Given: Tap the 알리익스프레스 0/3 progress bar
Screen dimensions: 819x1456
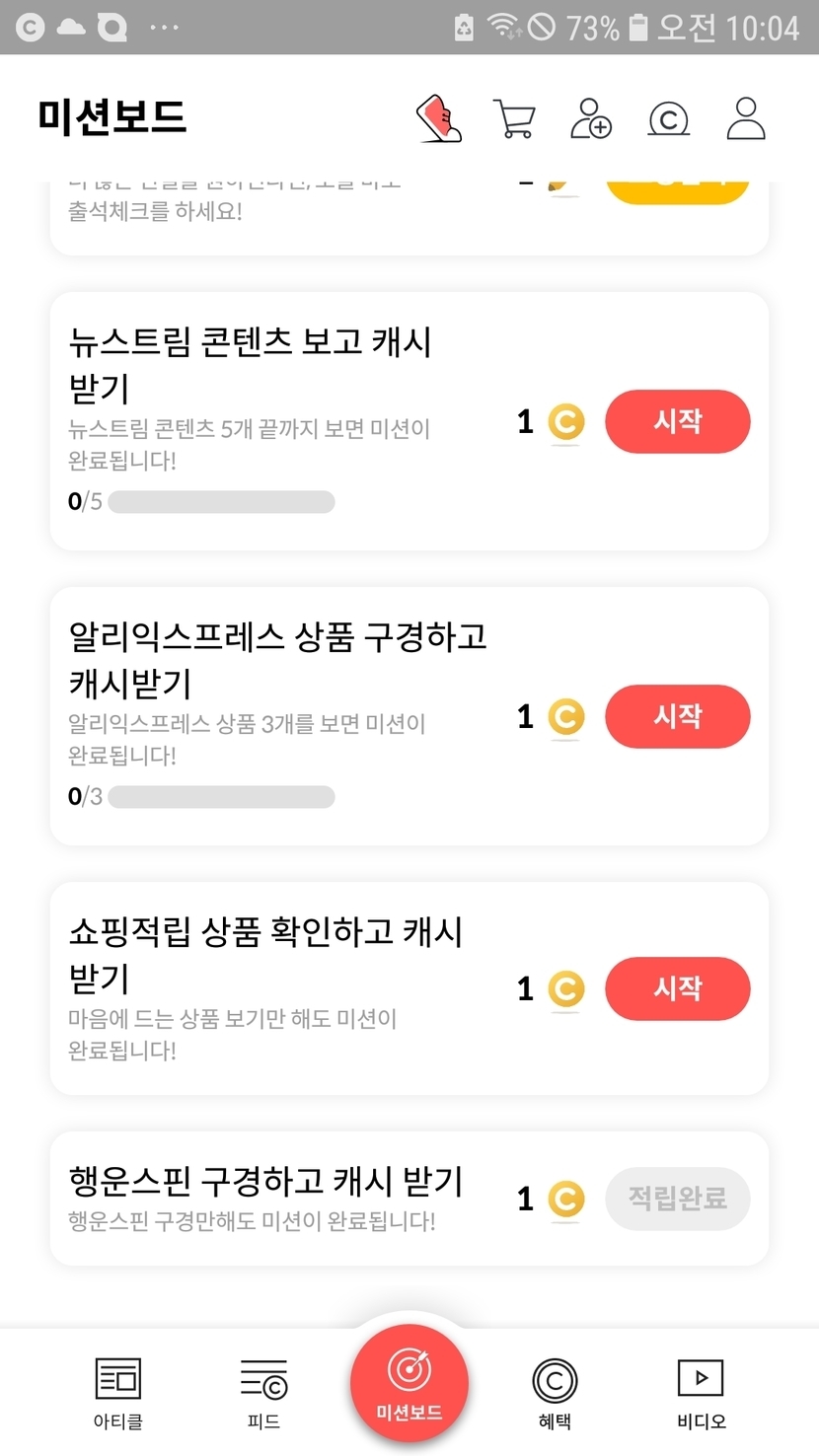Looking at the screenshot, I should [221, 797].
